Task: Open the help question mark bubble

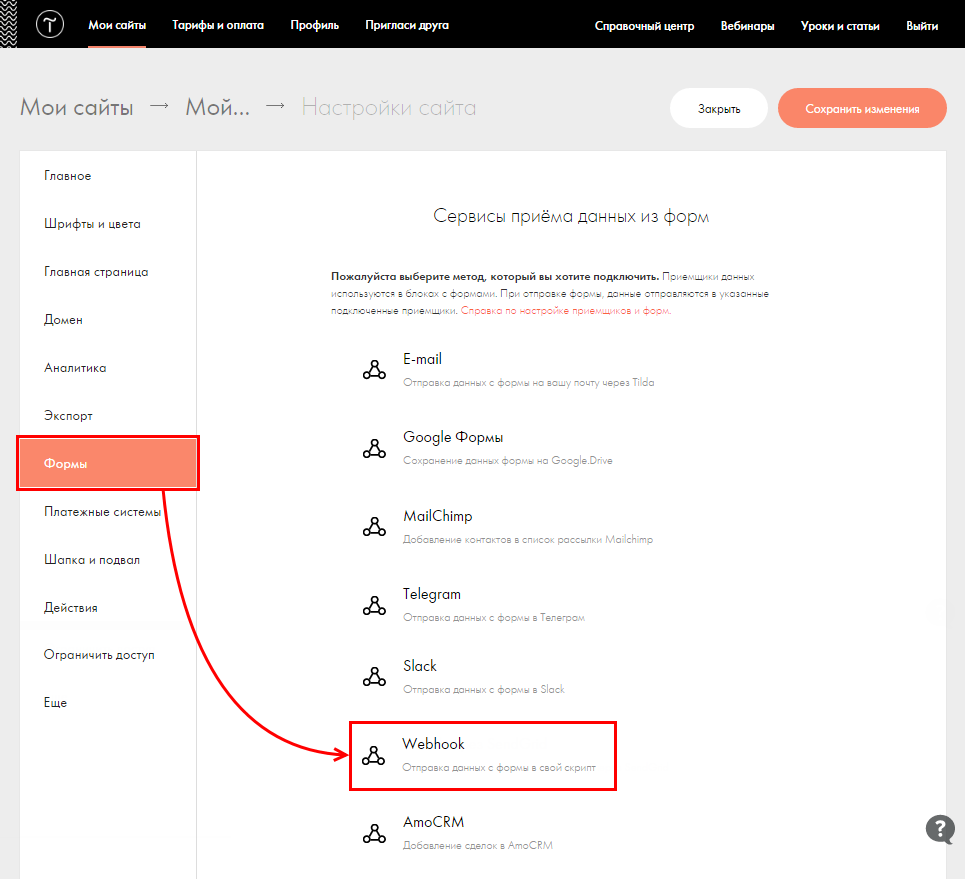Action: click(940, 829)
